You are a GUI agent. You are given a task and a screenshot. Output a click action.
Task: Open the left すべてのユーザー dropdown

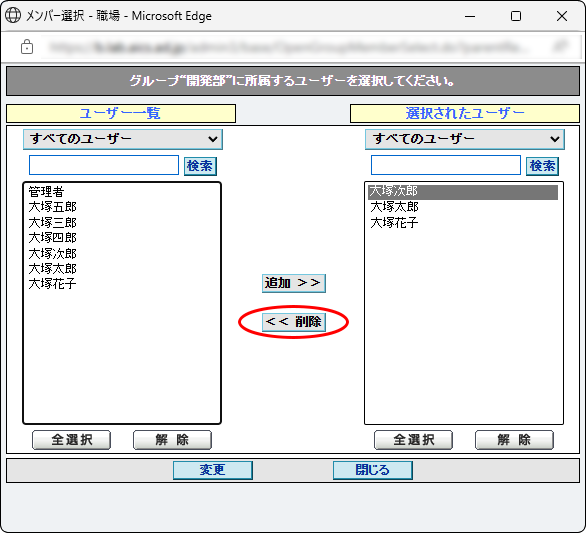(x=123, y=139)
